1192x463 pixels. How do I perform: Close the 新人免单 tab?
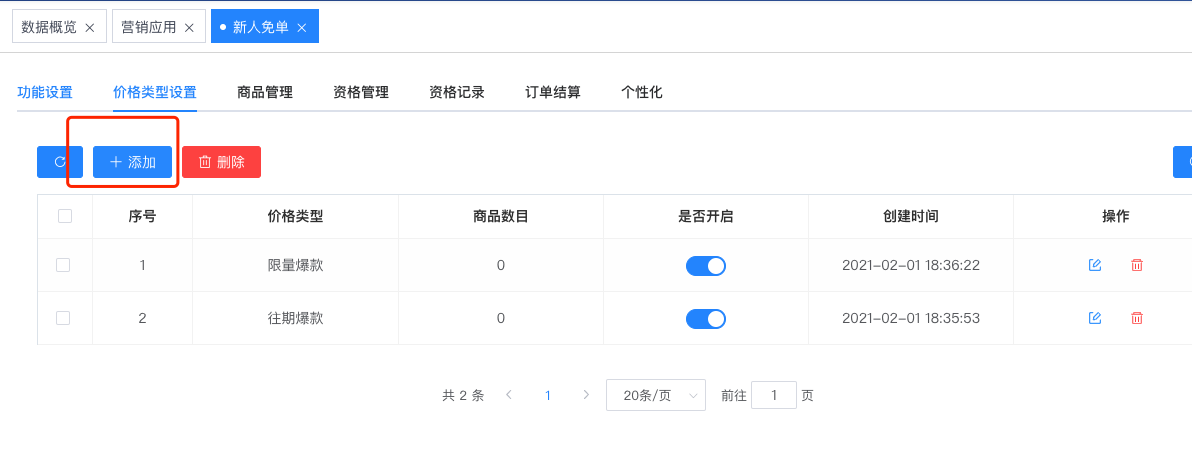(x=302, y=27)
